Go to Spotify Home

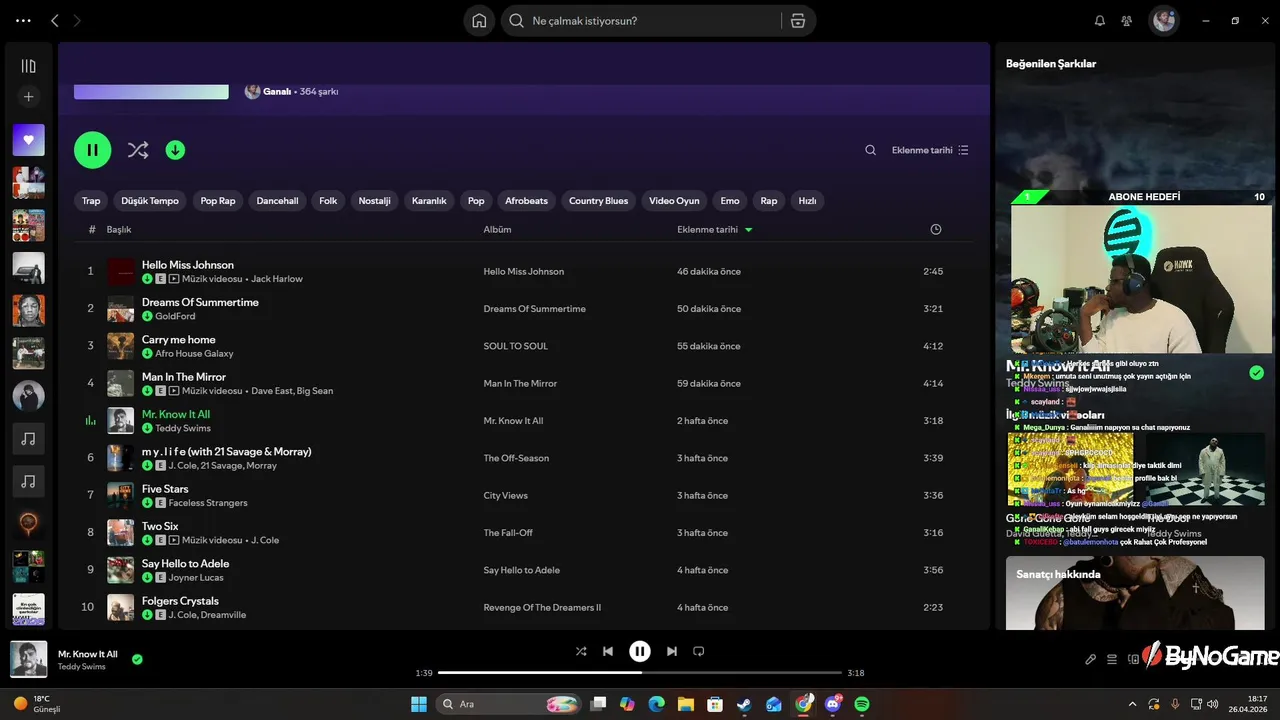click(479, 21)
